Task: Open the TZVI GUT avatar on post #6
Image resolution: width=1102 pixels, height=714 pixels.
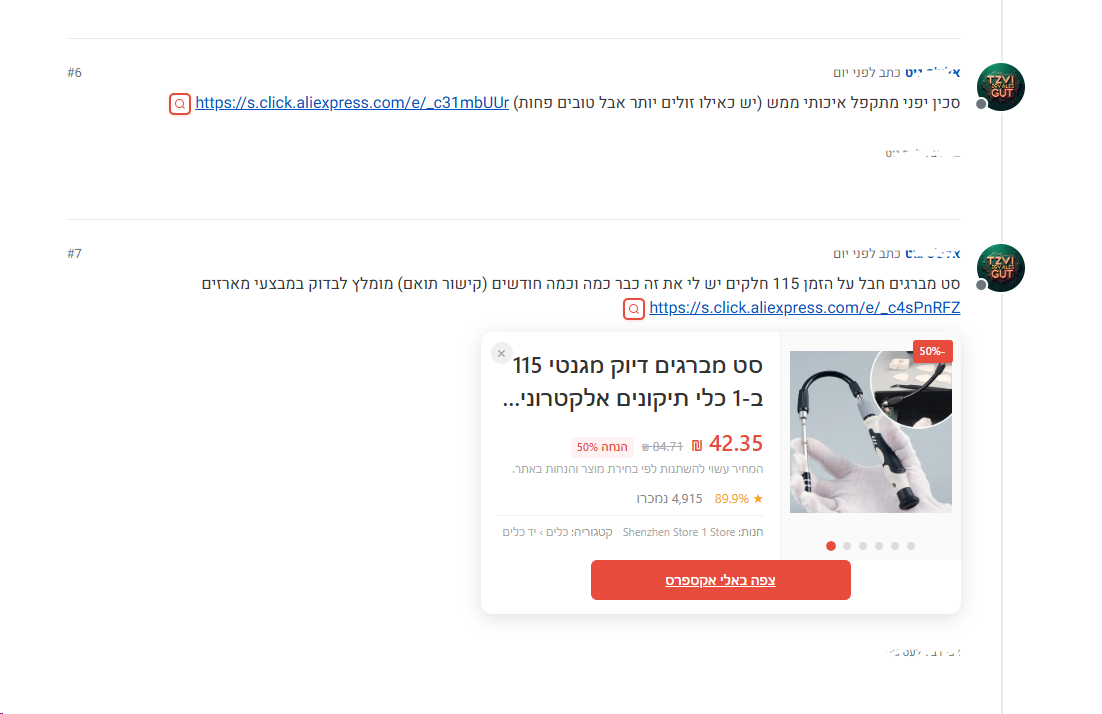Action: (1001, 87)
